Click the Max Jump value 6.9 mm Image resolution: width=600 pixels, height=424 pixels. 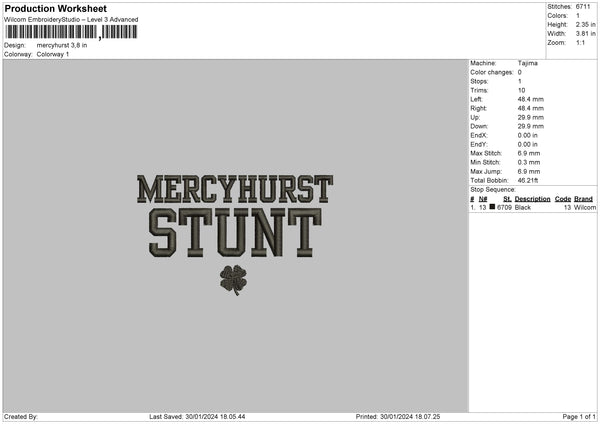coord(529,172)
